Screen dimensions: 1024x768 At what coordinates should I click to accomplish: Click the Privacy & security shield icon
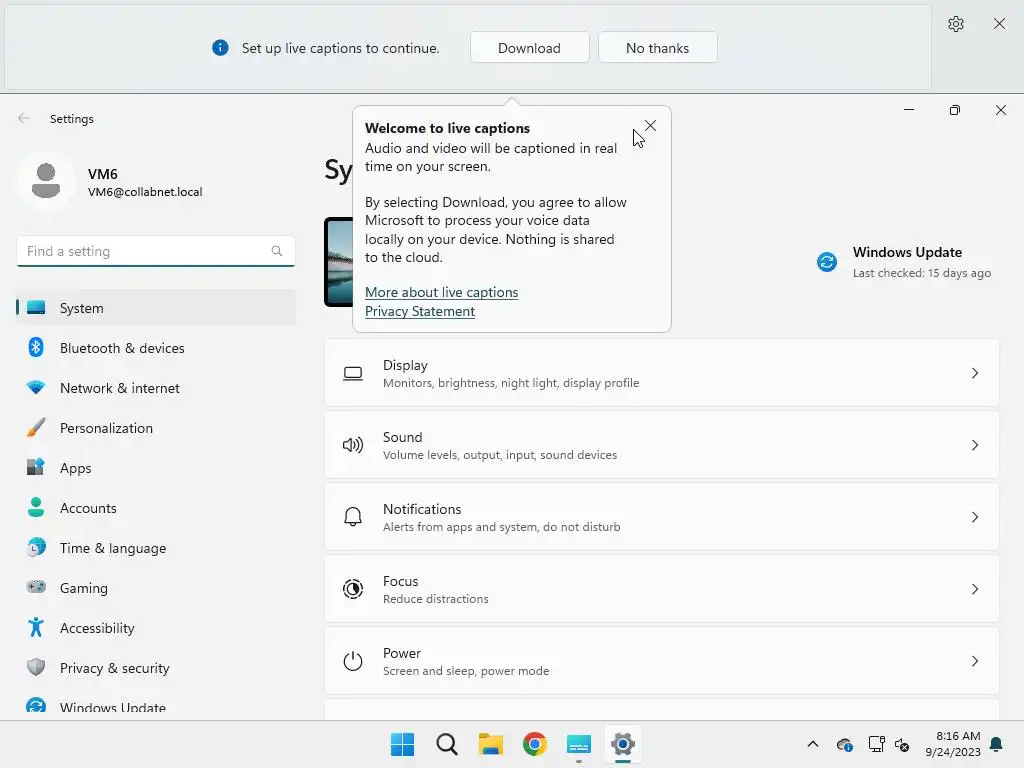[36, 667]
